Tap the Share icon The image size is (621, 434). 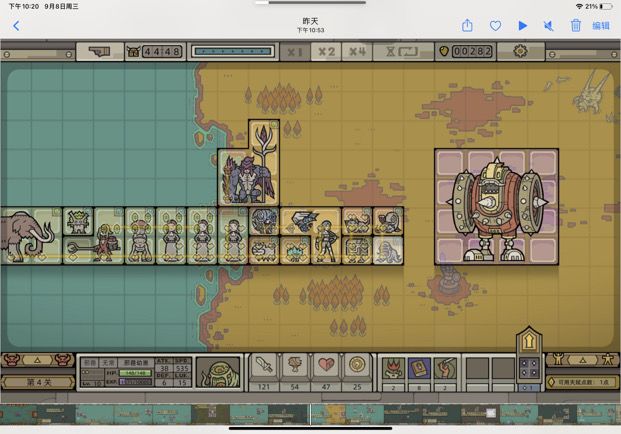(467, 26)
